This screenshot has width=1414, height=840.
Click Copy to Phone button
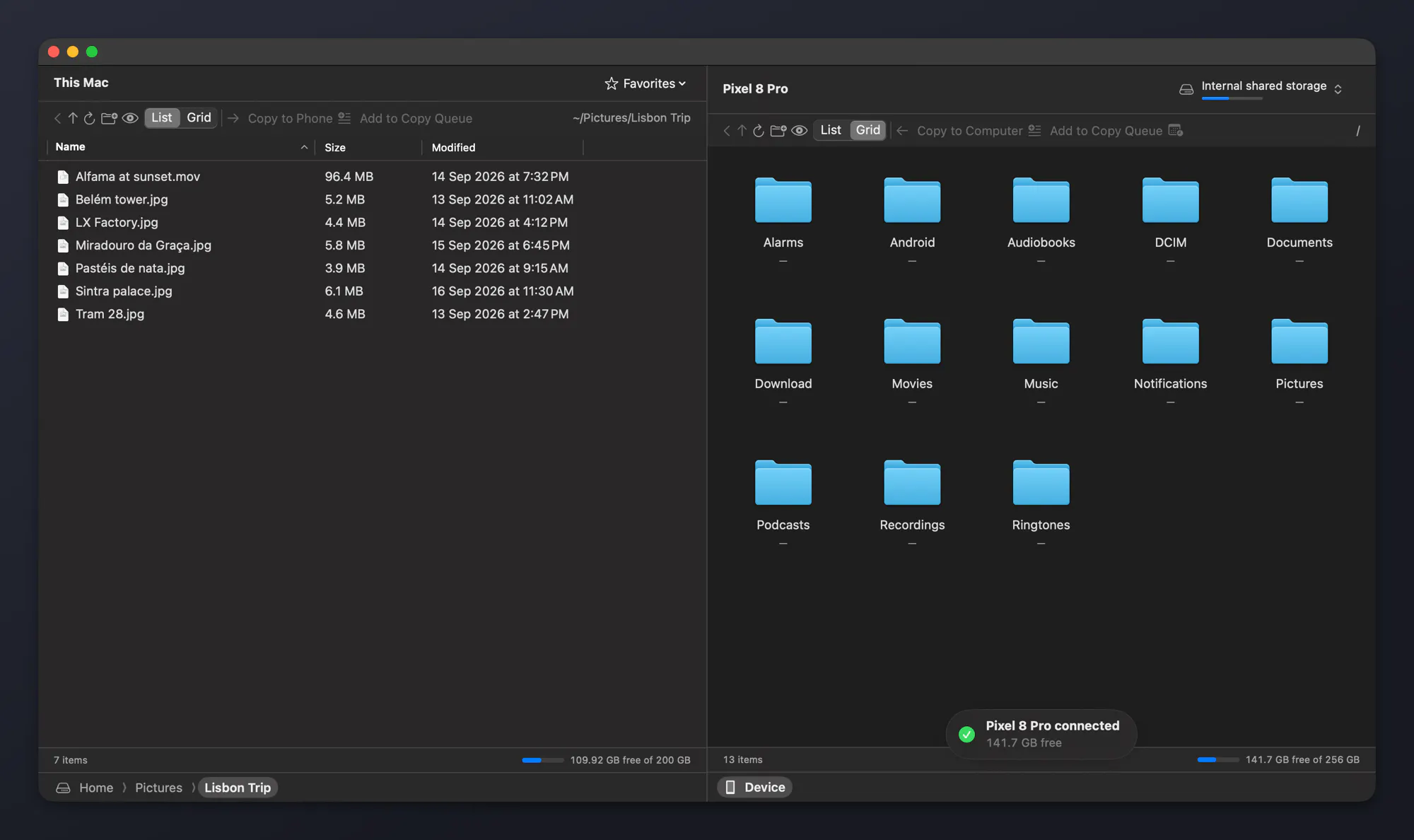tap(280, 118)
